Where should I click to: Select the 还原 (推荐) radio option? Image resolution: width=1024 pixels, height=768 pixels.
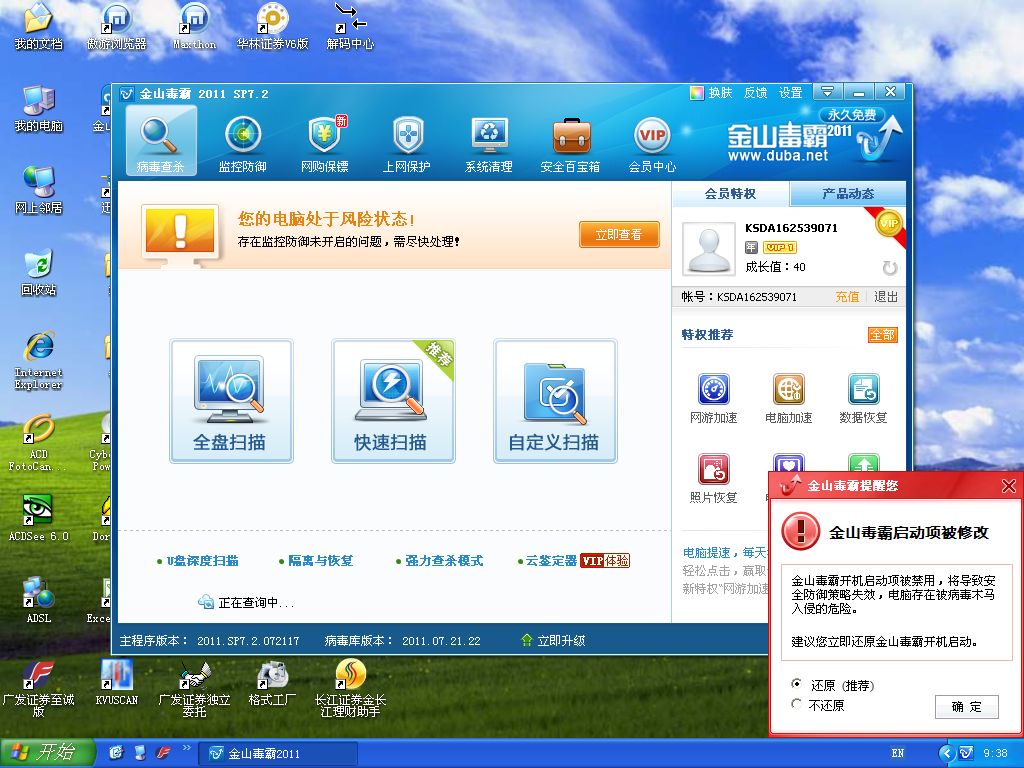pos(796,685)
